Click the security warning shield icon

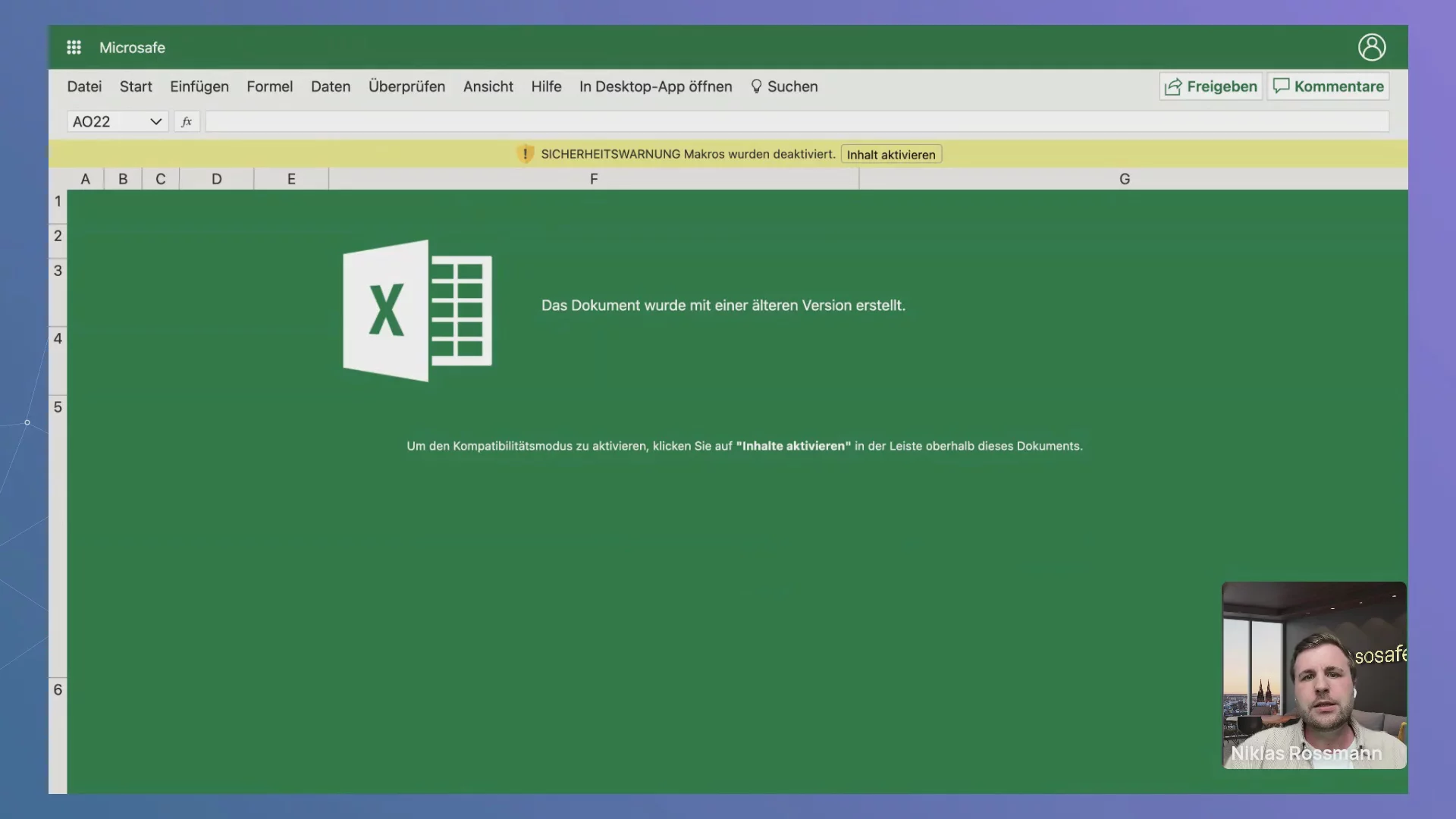[525, 154]
